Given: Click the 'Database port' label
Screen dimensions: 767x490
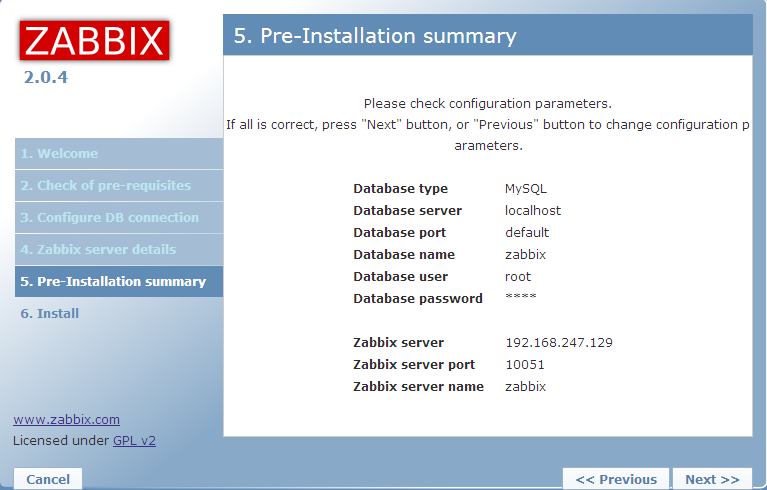Looking at the screenshot, I should (400, 233).
